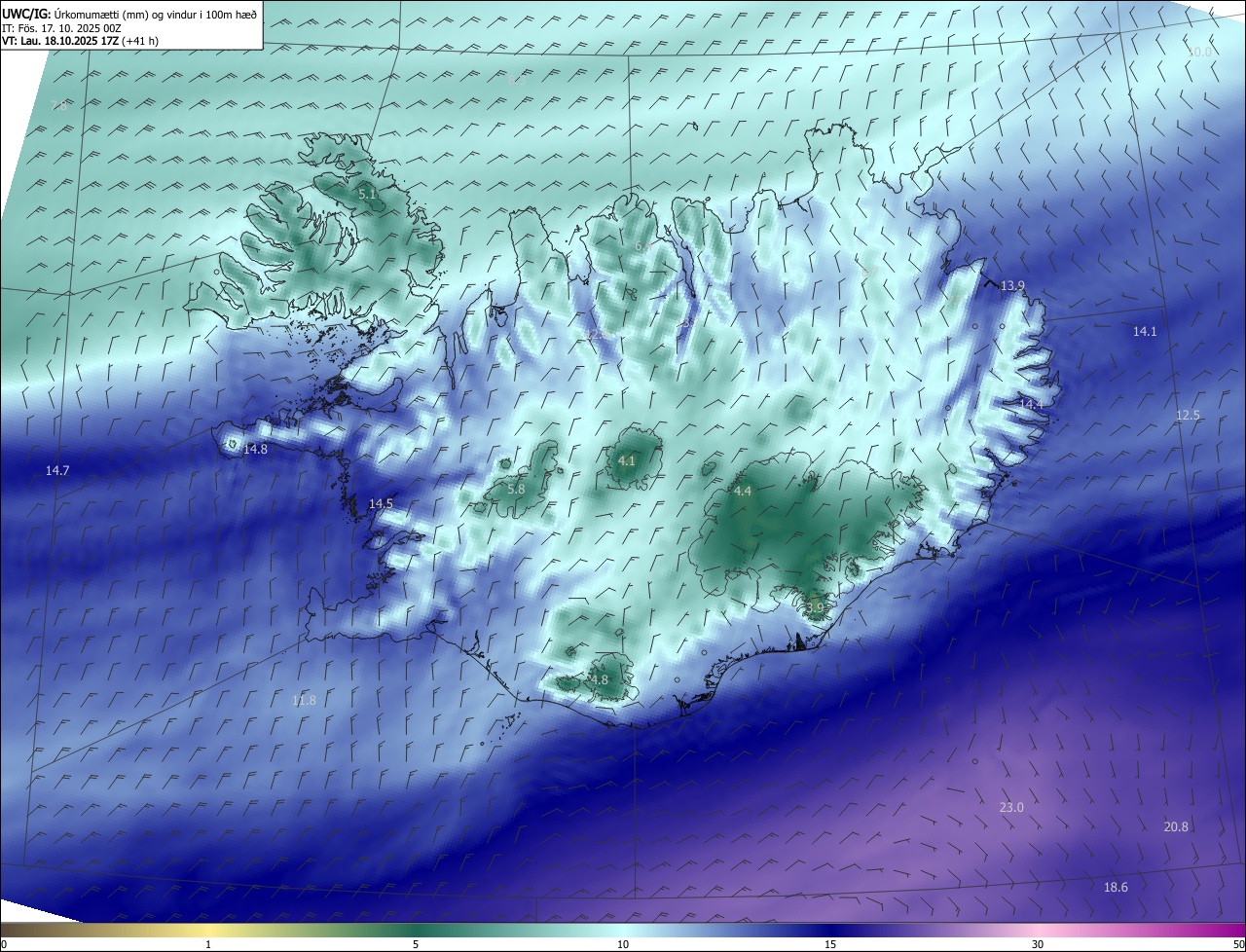
Task: Click the "12.5" value over the eastern sea
Action: point(1188,415)
